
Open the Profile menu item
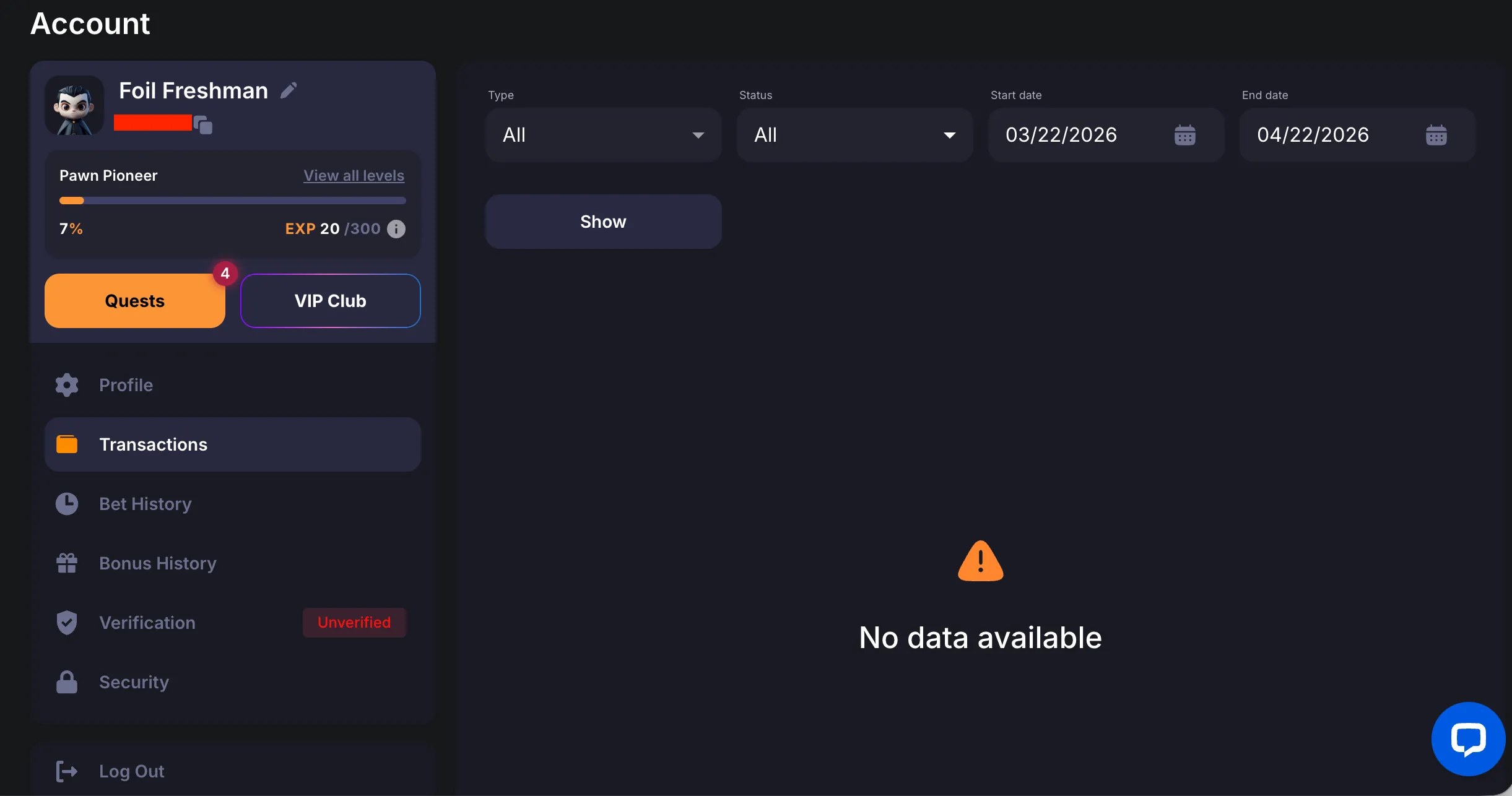click(x=233, y=385)
